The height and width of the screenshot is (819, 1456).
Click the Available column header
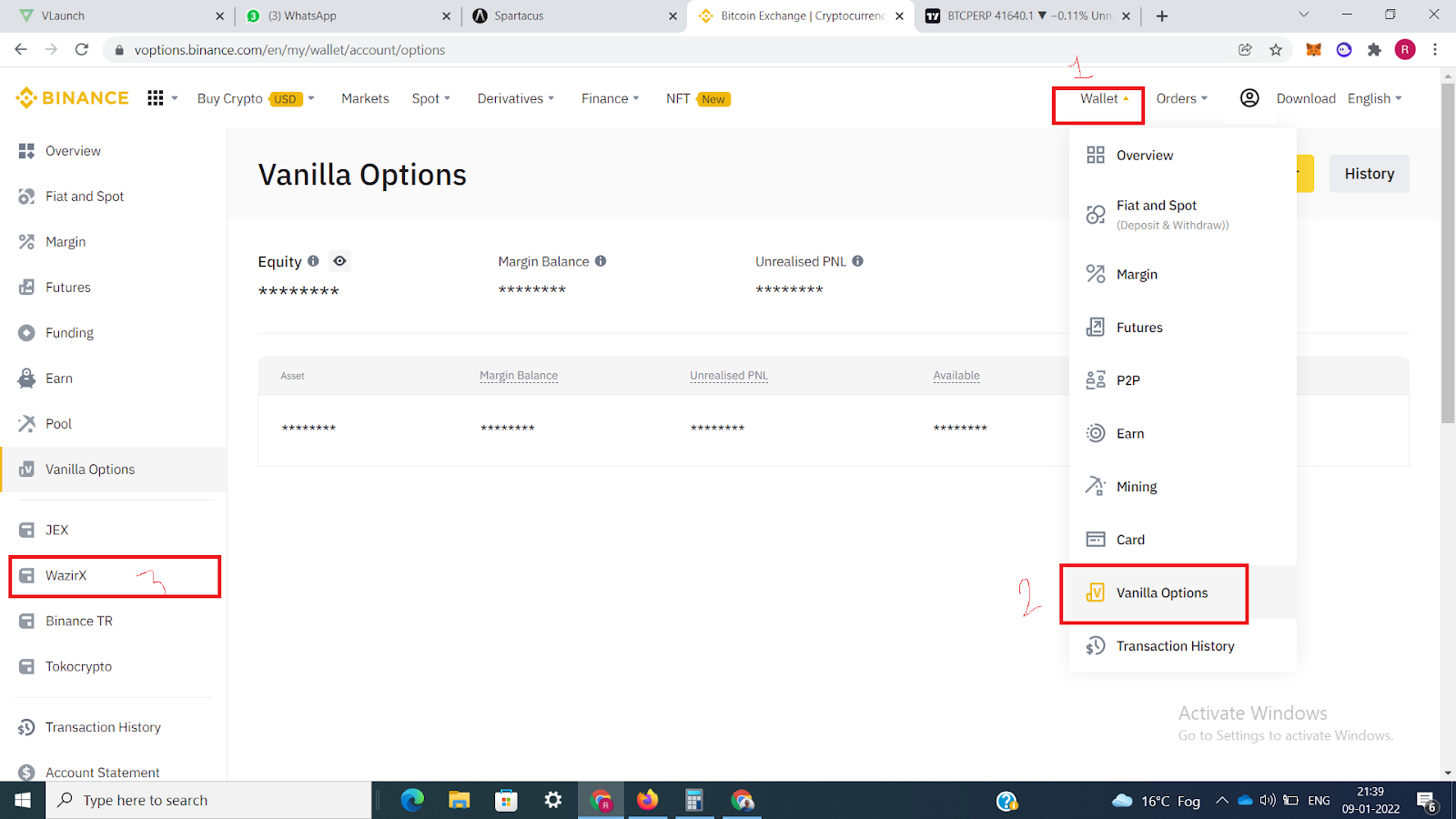point(956,376)
